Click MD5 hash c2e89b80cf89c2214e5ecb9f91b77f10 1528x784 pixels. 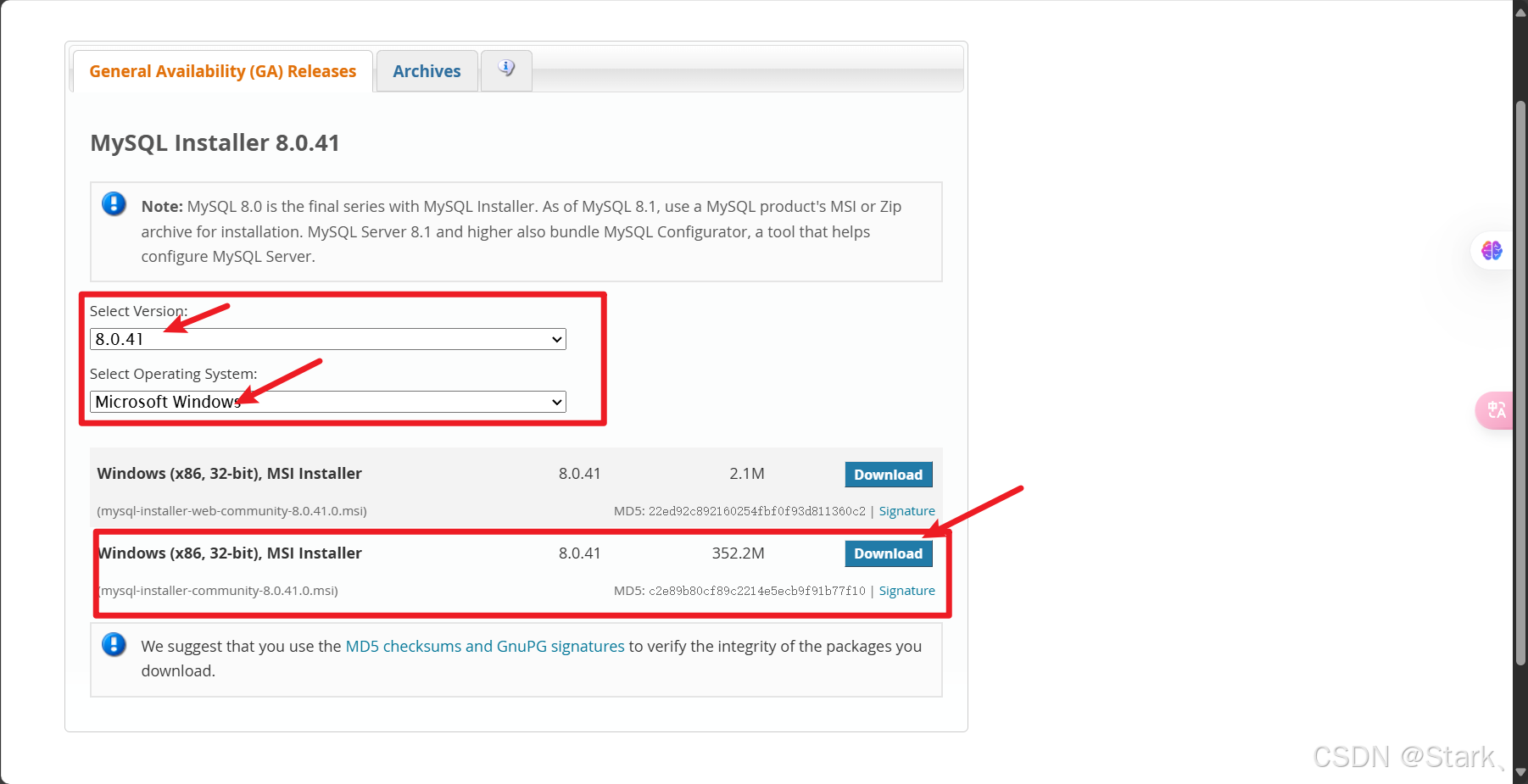(x=757, y=591)
